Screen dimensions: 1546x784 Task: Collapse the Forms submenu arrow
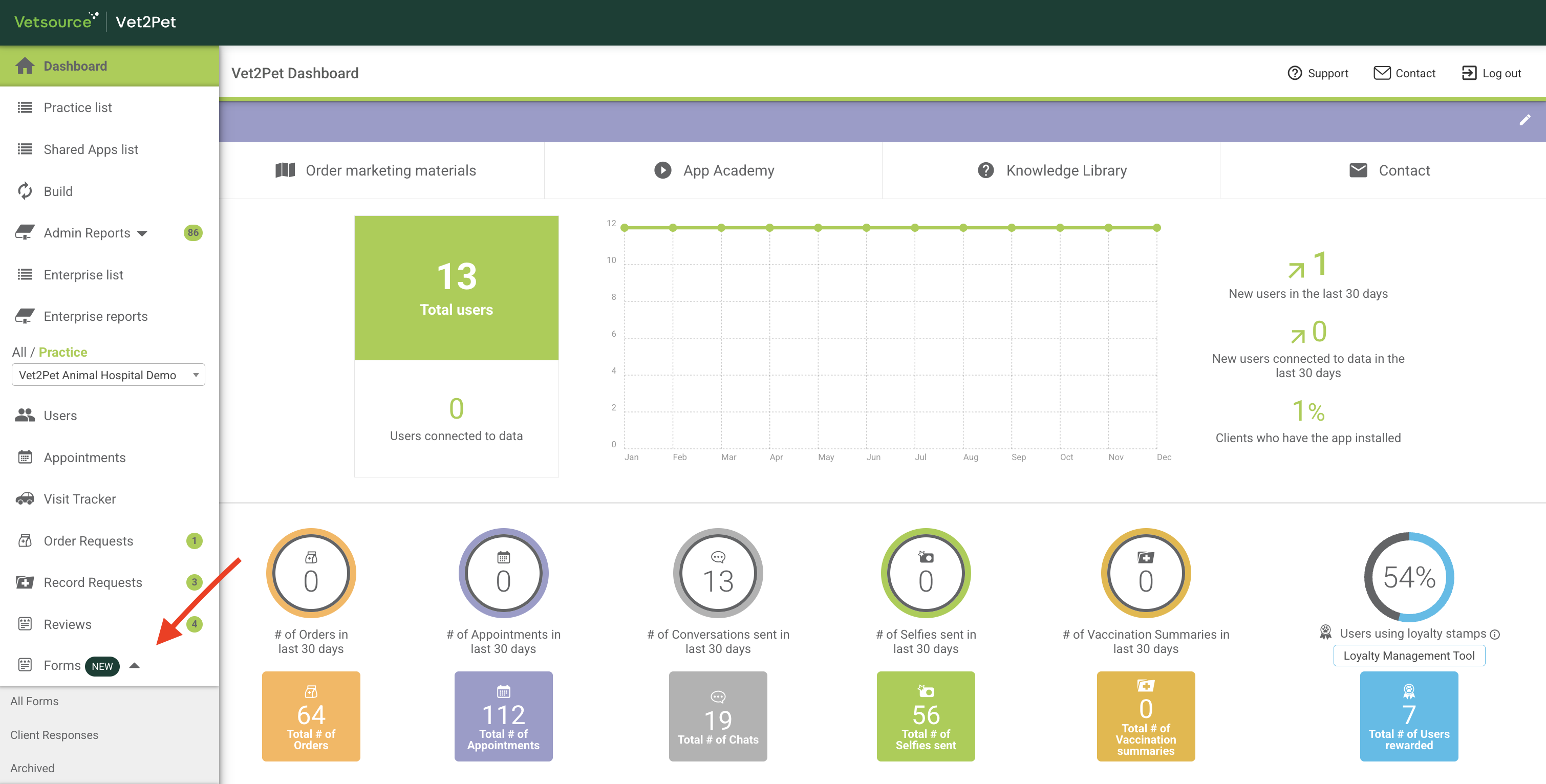135,665
